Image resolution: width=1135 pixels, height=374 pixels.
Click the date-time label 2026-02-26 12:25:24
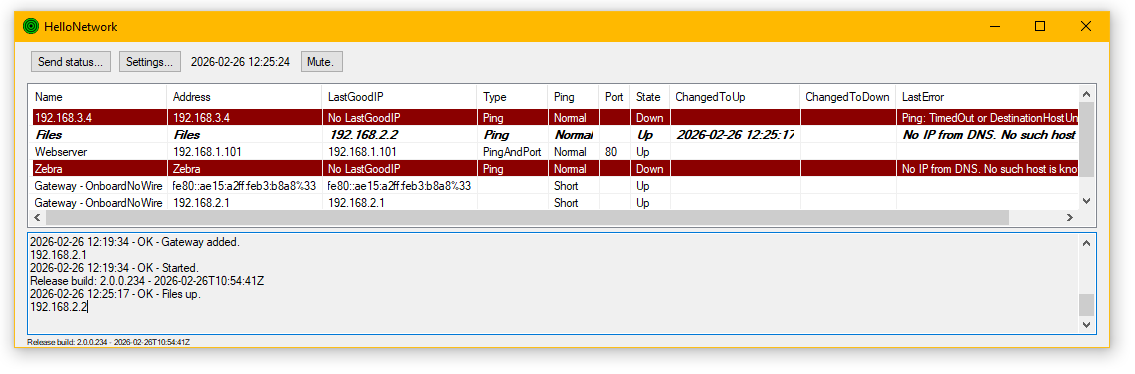(240, 62)
